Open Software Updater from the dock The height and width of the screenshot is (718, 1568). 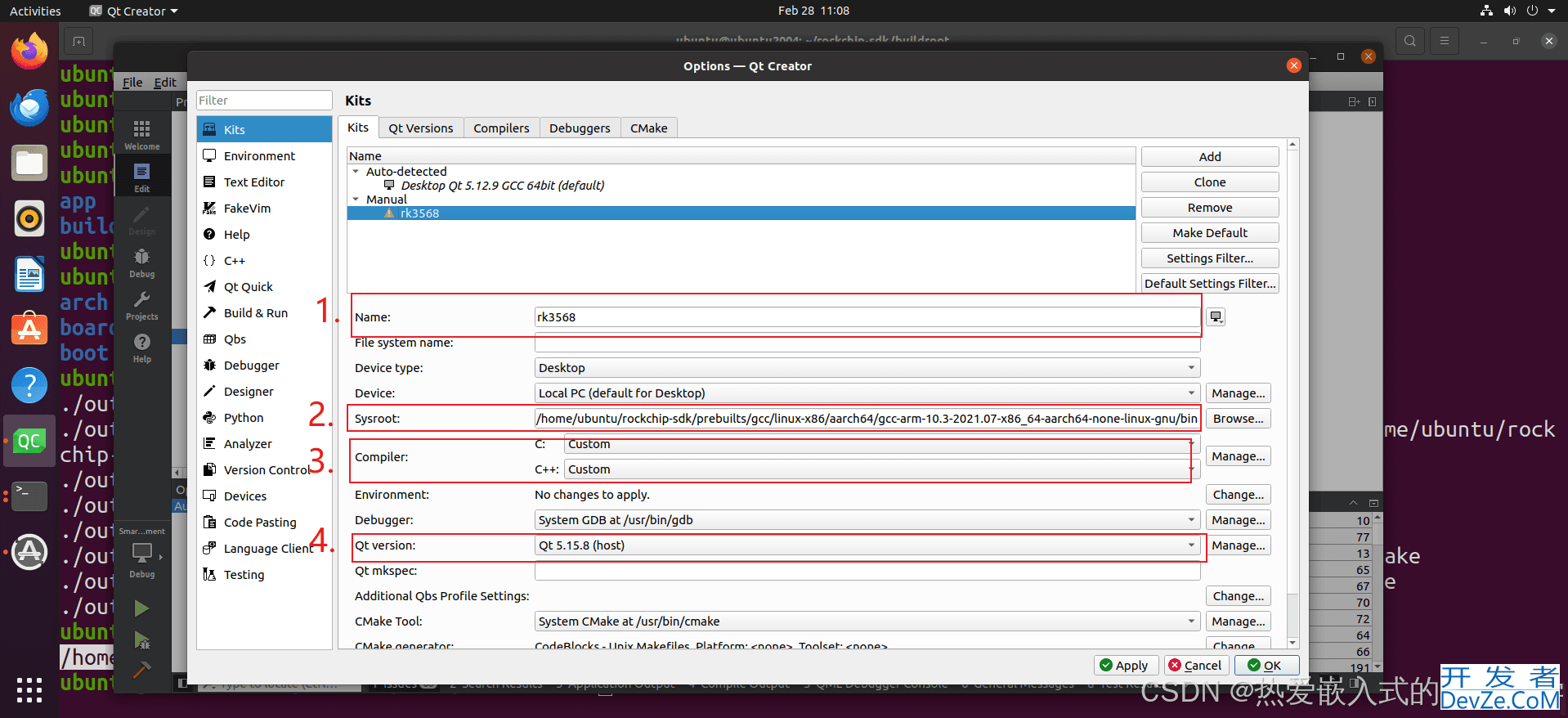(29, 552)
